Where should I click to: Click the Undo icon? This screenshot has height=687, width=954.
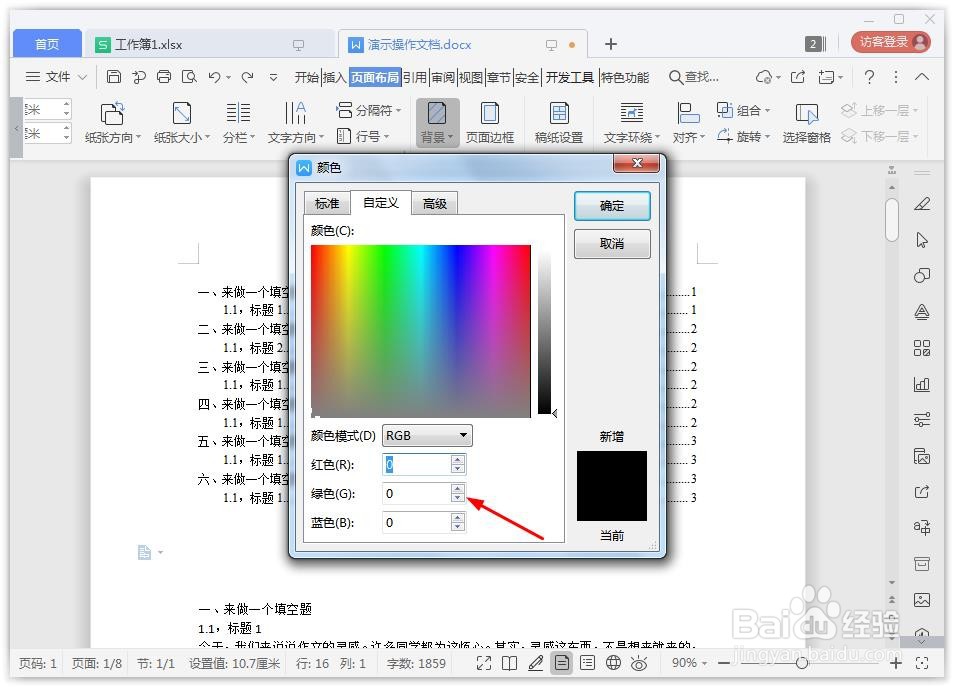[x=215, y=76]
